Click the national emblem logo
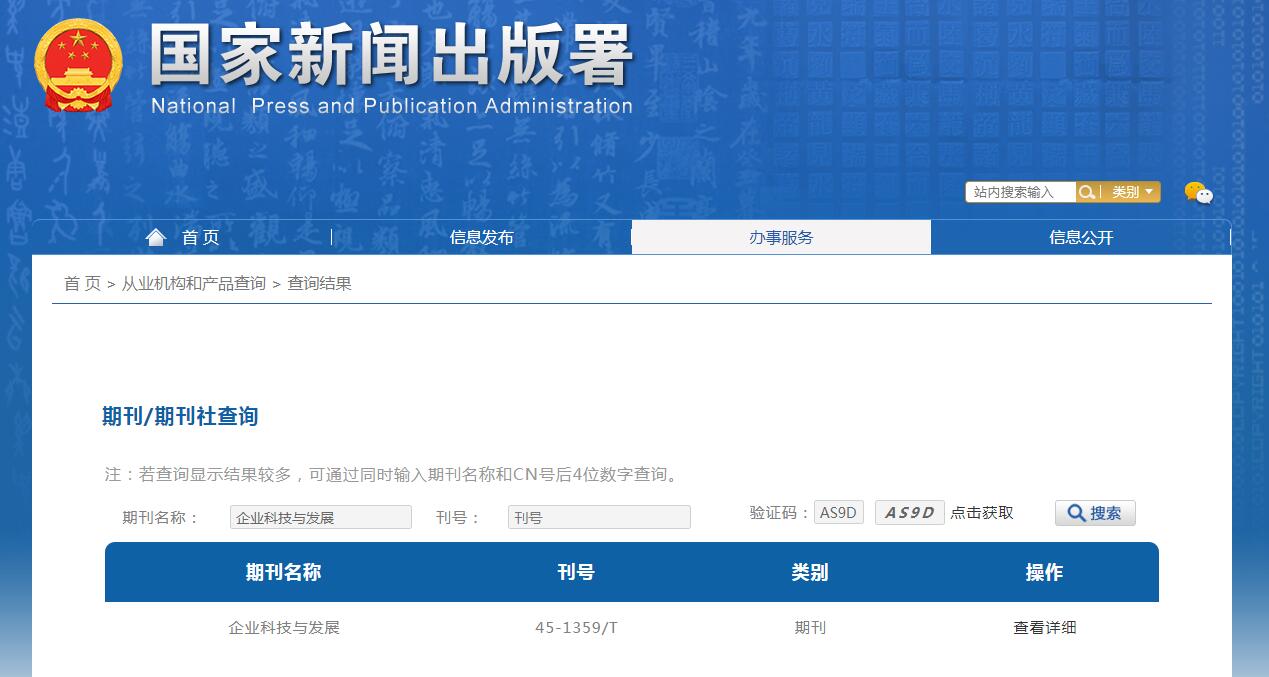1269x677 pixels. tap(78, 60)
